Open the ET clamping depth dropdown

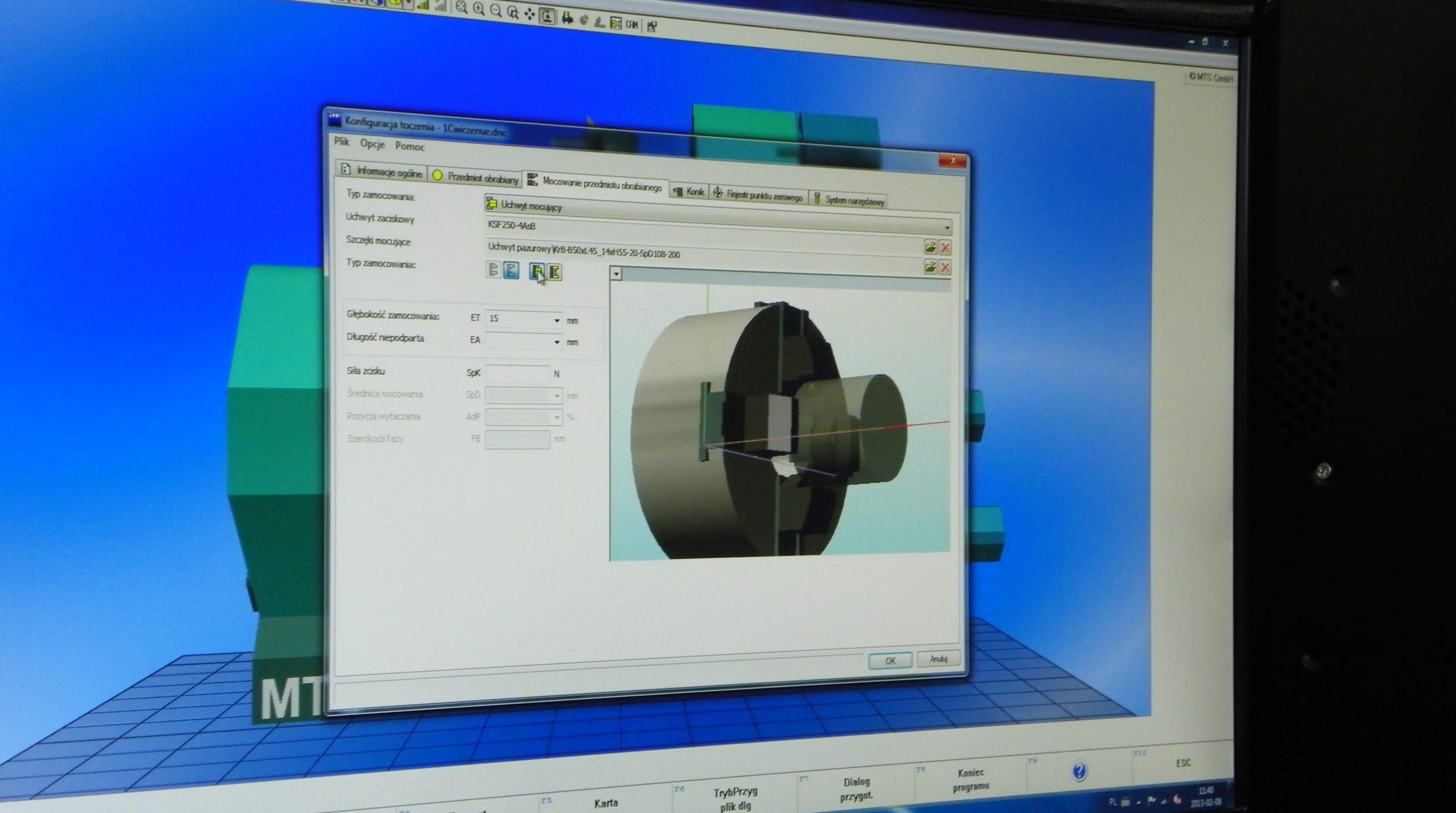point(557,320)
